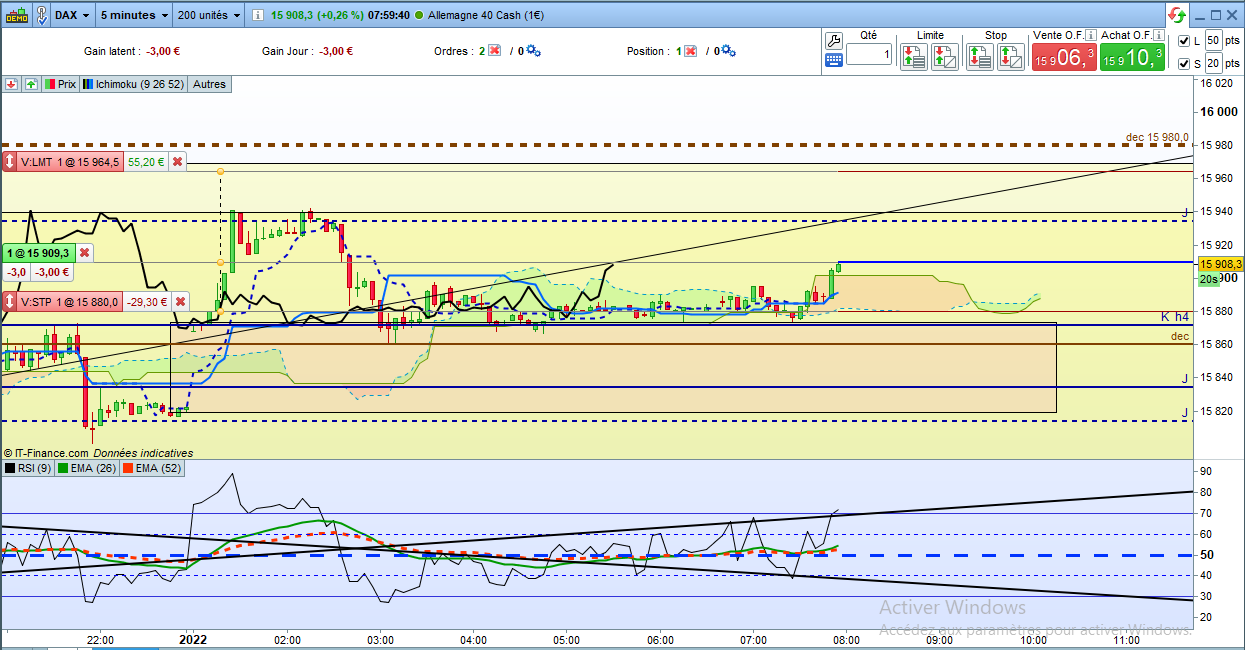Toggle the S stop checkbox
The height and width of the screenshot is (650, 1245).
[1184, 64]
